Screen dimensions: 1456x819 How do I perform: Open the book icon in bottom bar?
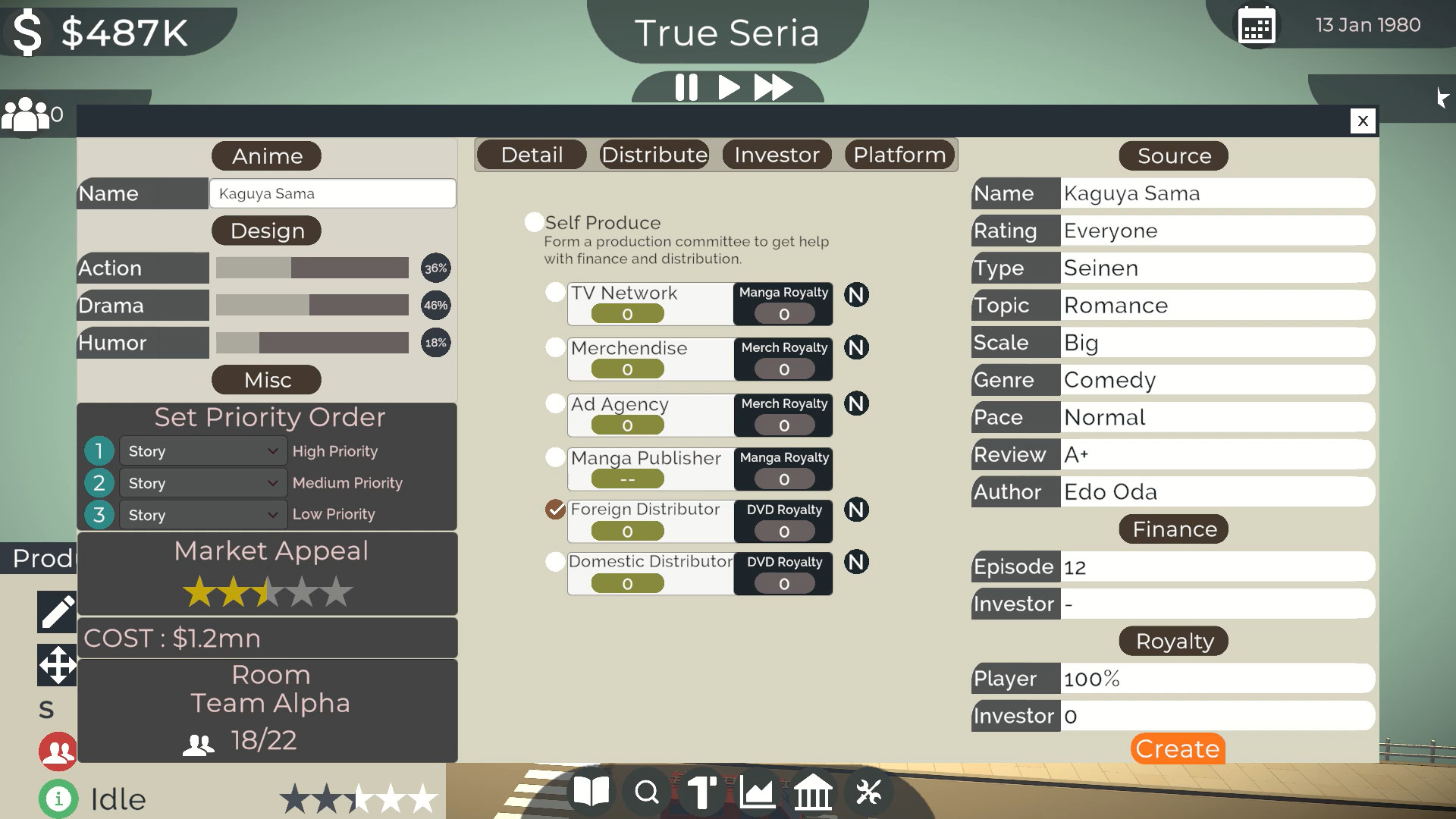(x=591, y=792)
